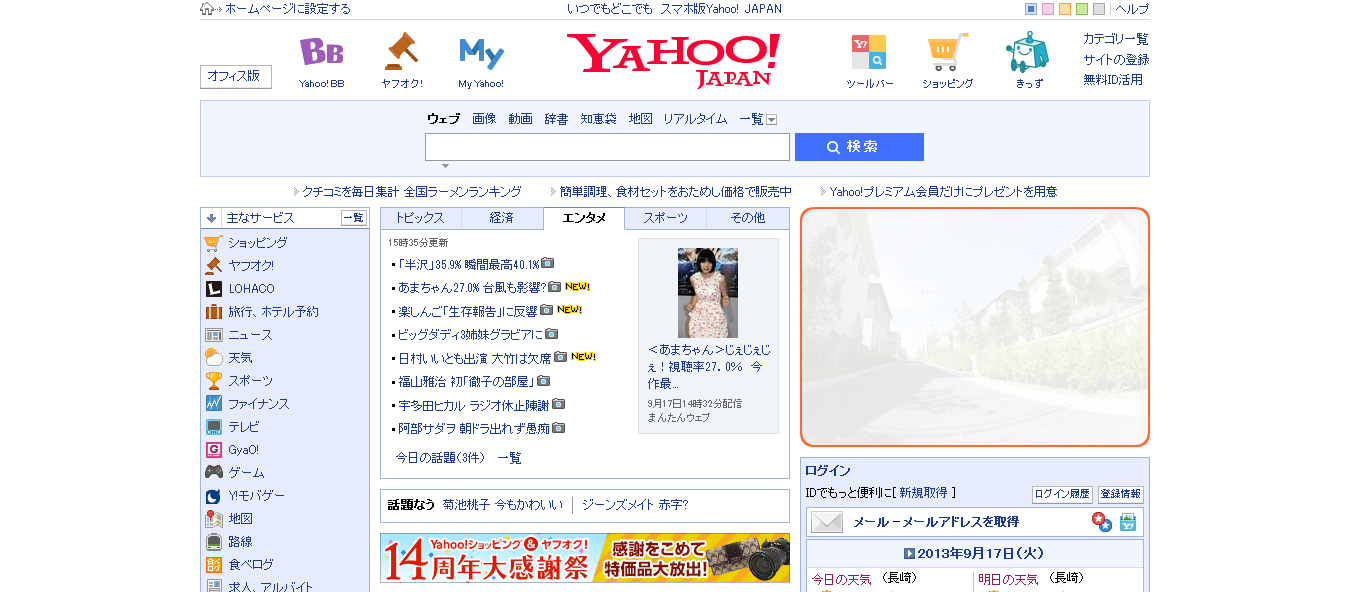
Task: Click the ゲーム controller icon
Action: (213, 473)
